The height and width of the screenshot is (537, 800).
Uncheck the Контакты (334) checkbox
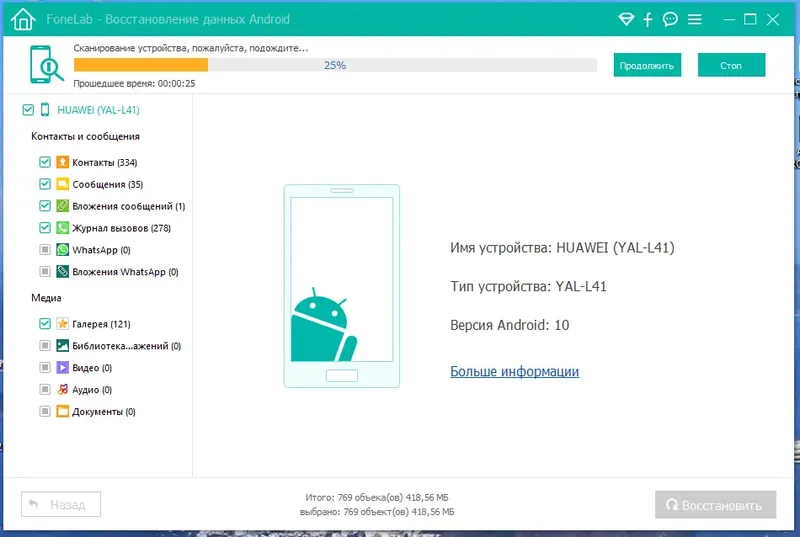pos(45,162)
